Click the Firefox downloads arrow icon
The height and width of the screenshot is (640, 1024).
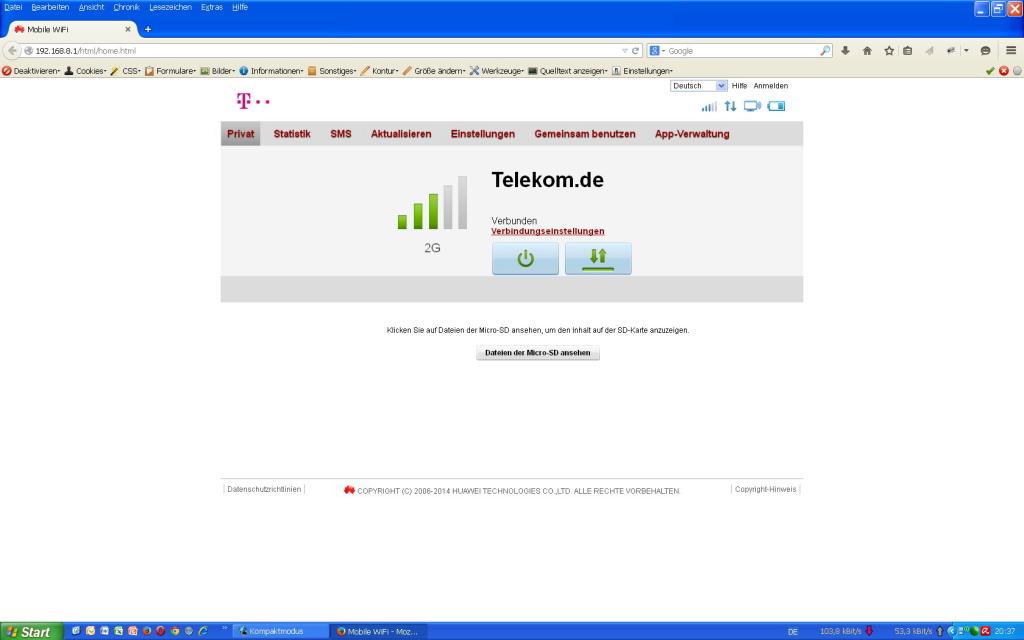point(845,50)
